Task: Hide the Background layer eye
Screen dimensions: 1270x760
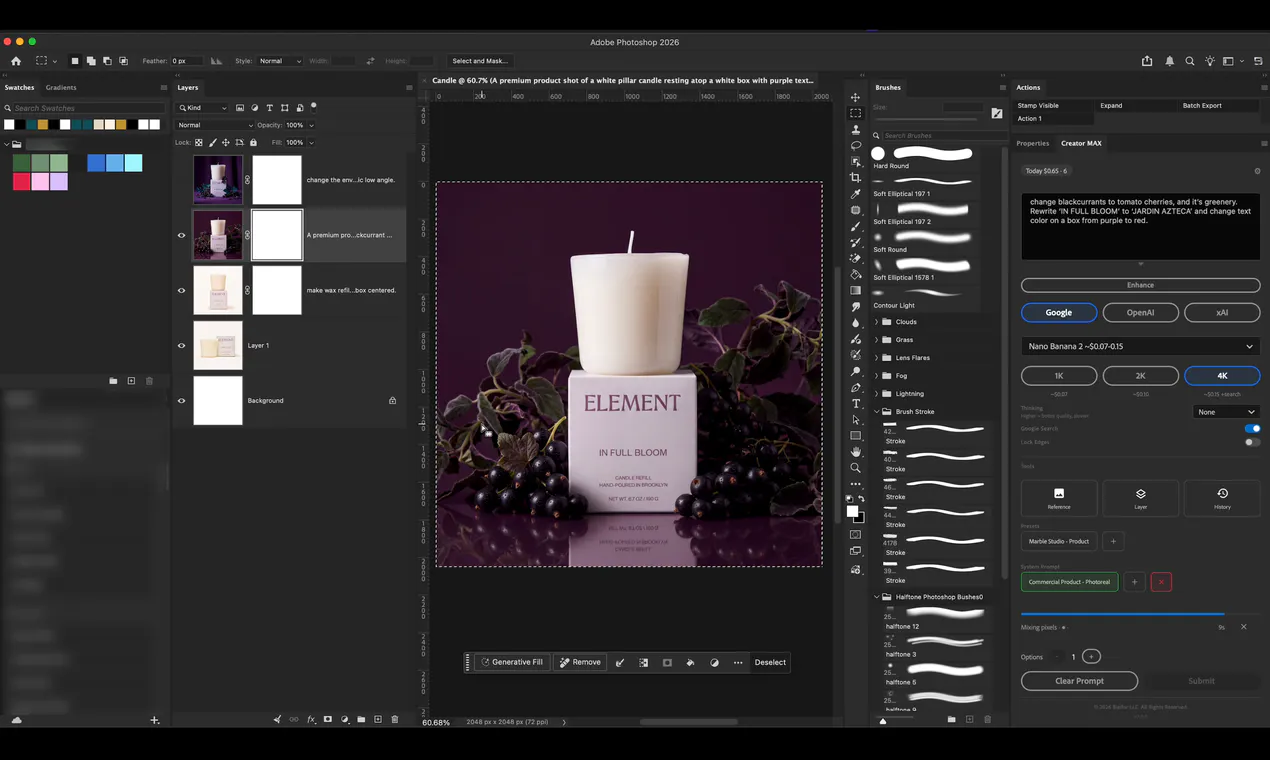Action: [x=181, y=400]
